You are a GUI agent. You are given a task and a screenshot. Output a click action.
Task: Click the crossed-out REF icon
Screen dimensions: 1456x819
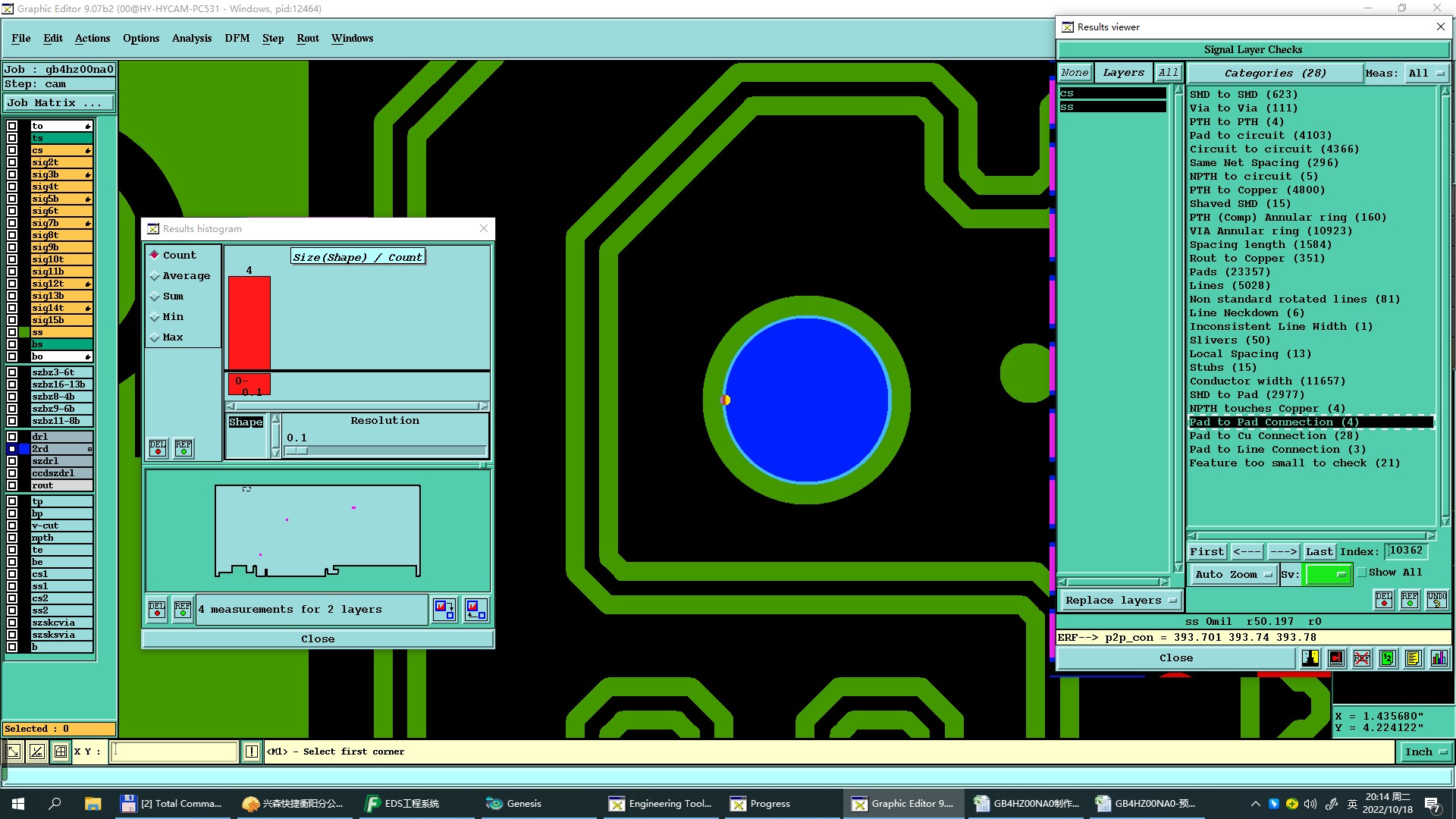[x=1362, y=658]
